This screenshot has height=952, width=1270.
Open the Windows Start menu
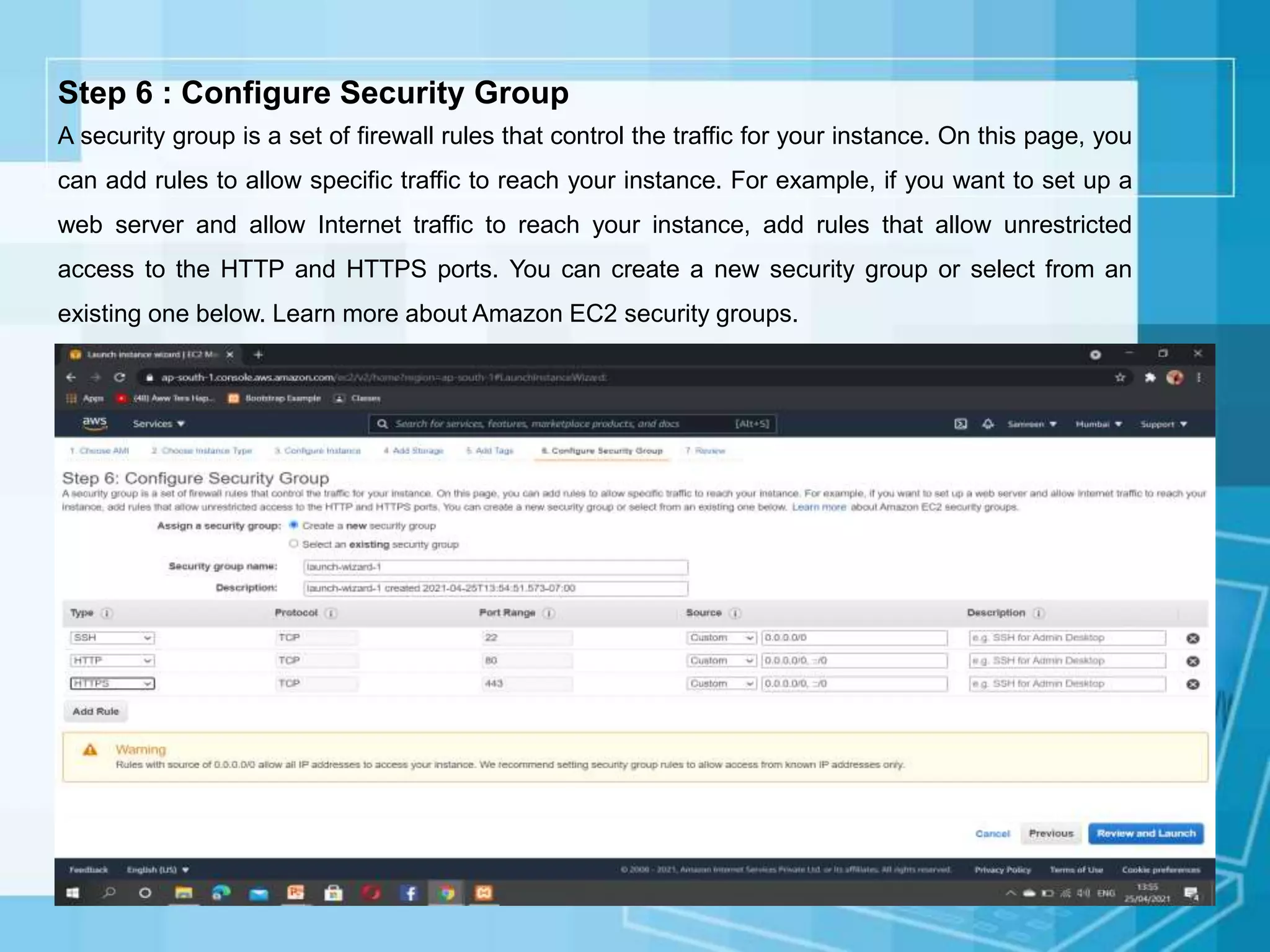[73, 893]
